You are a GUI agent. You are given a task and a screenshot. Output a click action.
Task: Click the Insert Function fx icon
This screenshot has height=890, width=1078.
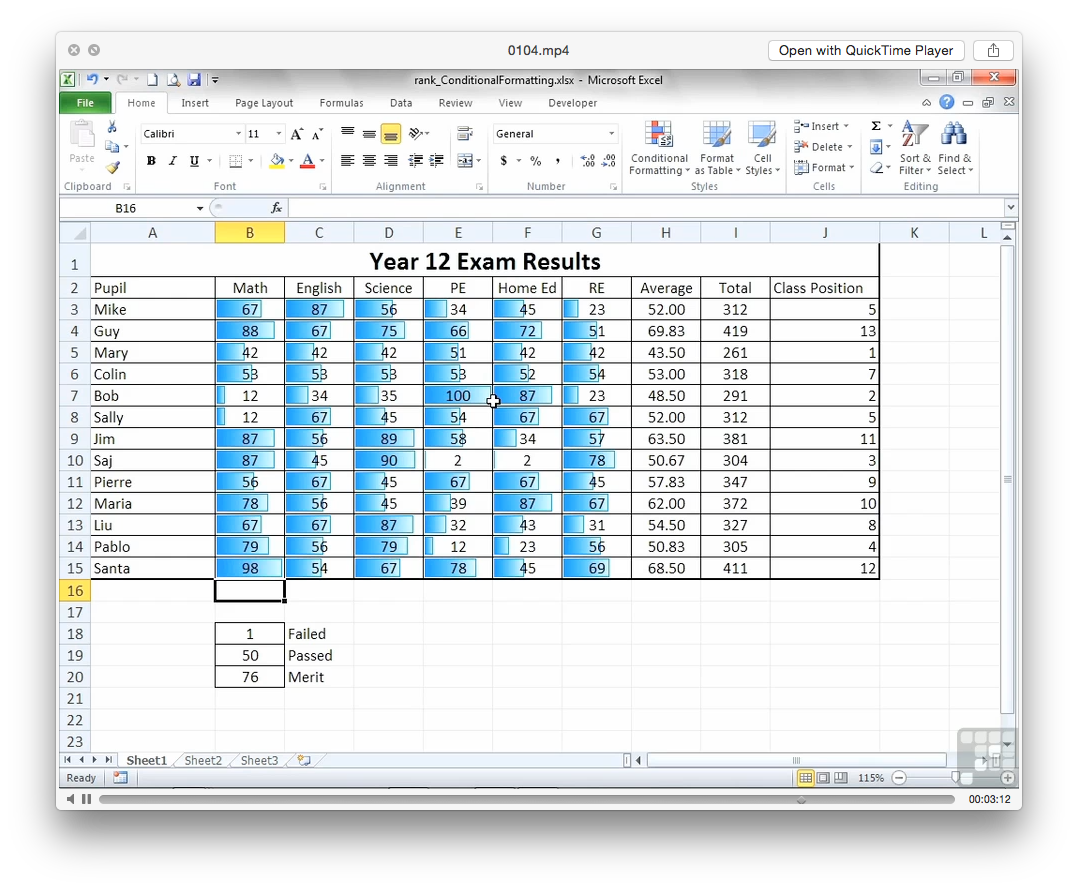point(277,208)
